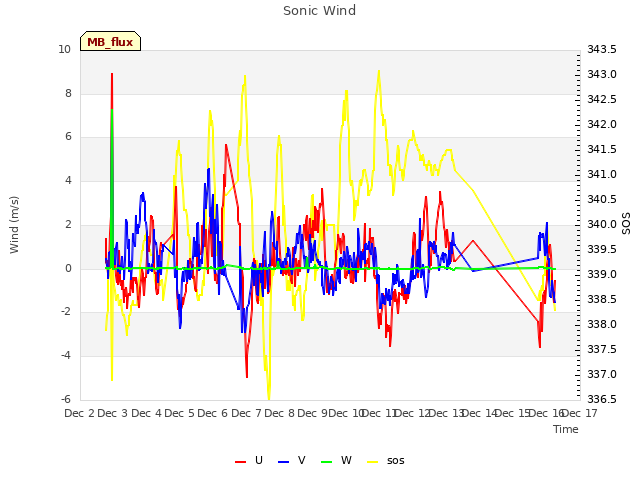640x480 pixels.
Task: Click the Dec 5 tick label
Action: 179,413
